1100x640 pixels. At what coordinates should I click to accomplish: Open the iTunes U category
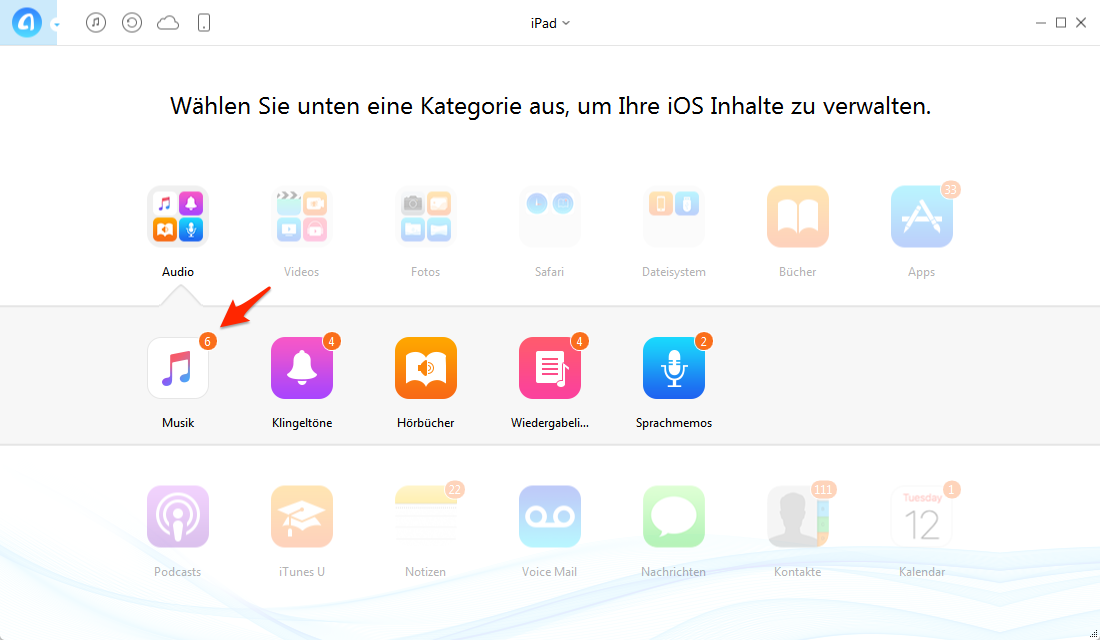pos(302,516)
